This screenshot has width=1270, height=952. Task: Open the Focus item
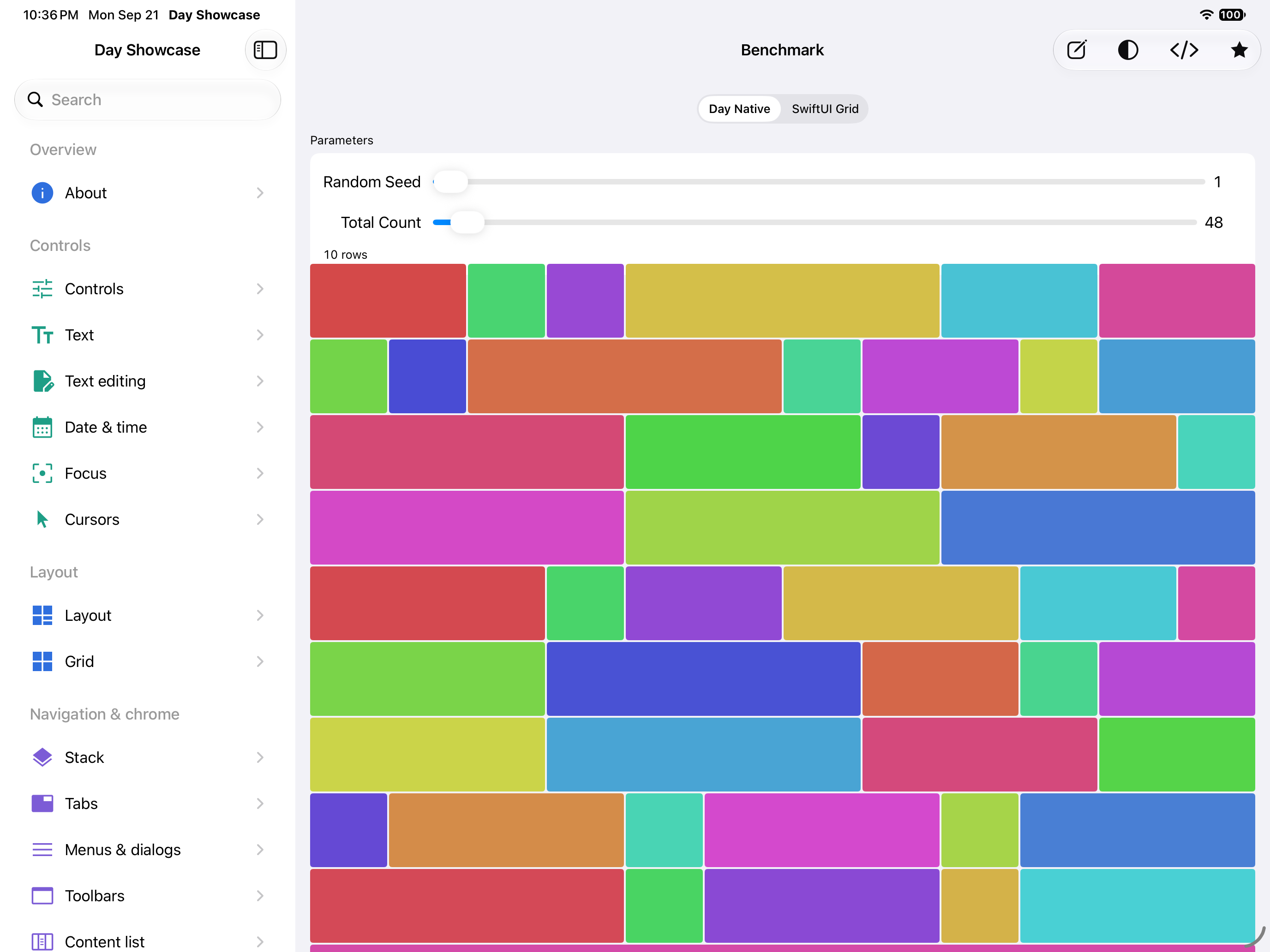[148, 473]
